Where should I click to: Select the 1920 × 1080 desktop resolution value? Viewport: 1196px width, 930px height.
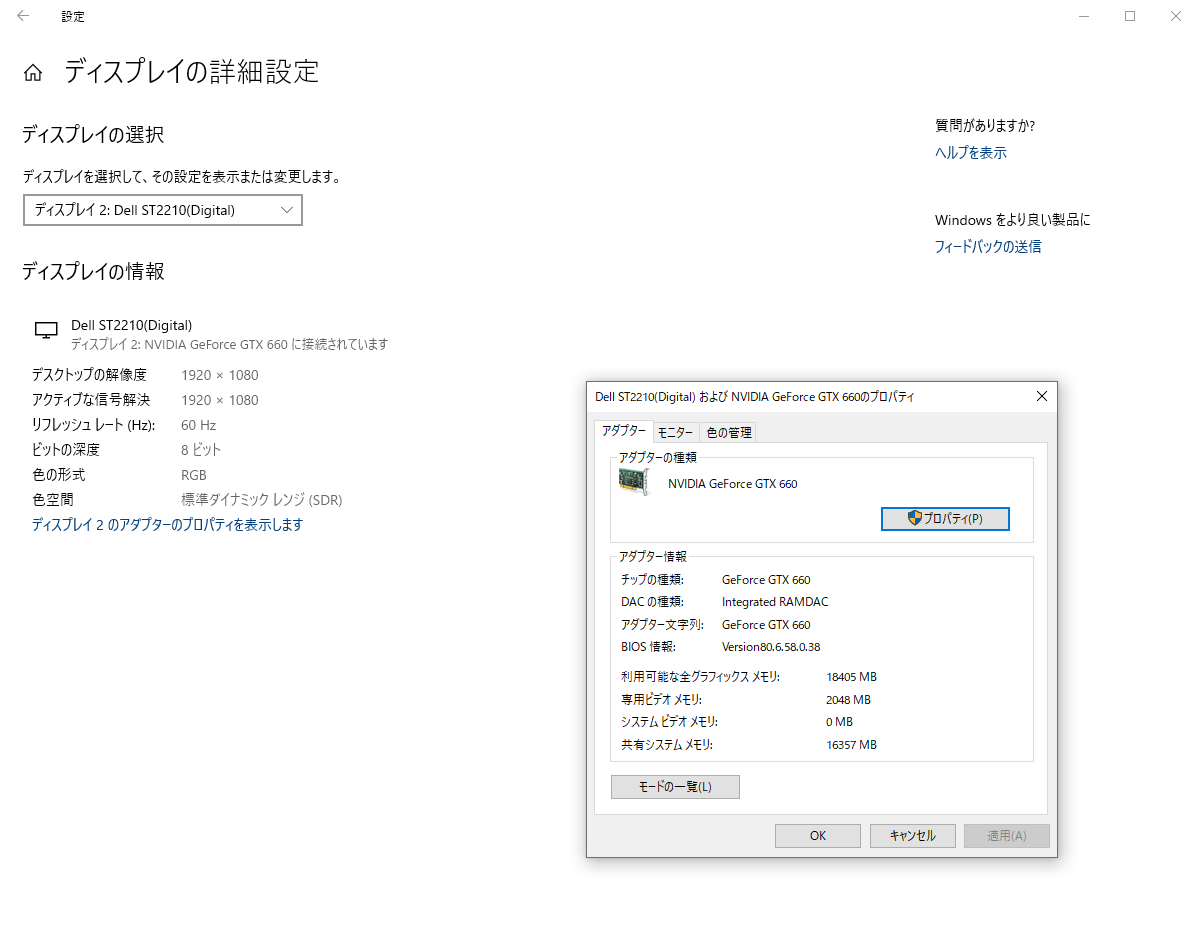[x=220, y=375]
